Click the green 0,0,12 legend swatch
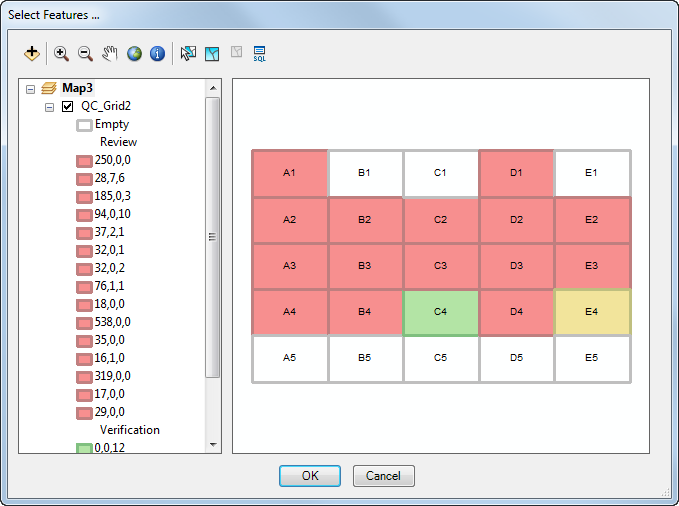Viewport: 679px width, 506px height. click(x=84, y=448)
